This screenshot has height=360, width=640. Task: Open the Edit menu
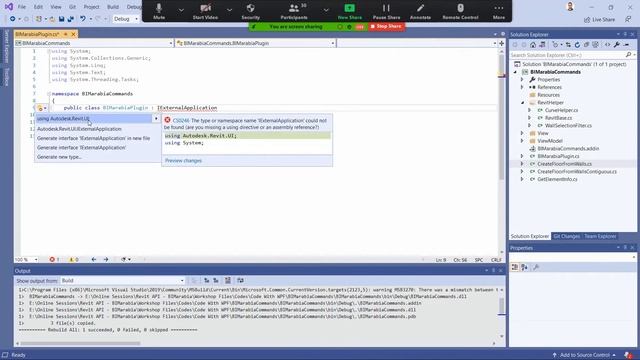pyautogui.click(x=38, y=7)
